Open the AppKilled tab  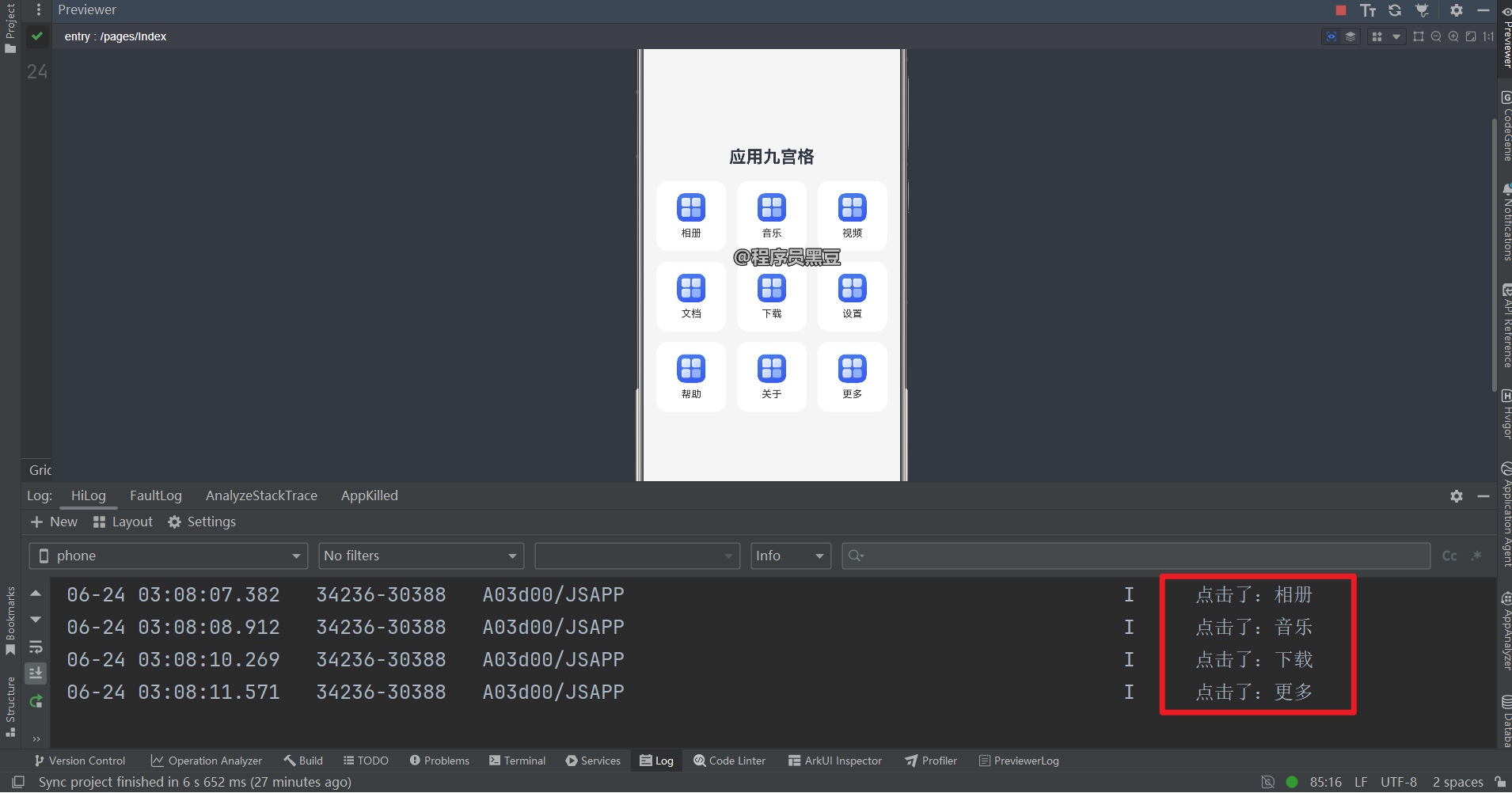point(370,495)
